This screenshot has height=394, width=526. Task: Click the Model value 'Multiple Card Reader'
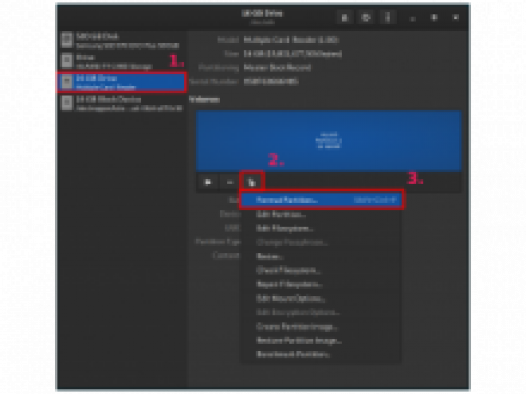click(291, 40)
